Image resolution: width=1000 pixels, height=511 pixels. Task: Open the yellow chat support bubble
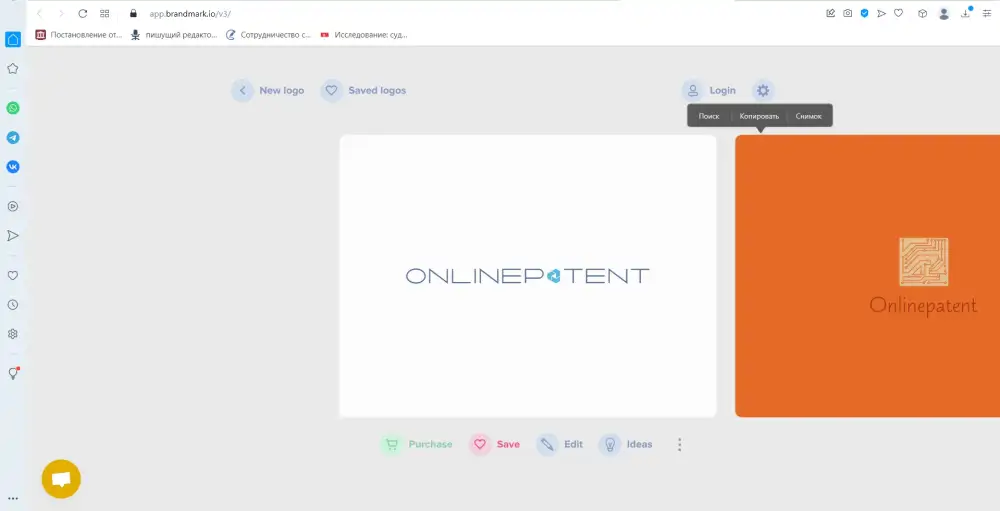[x=61, y=480]
